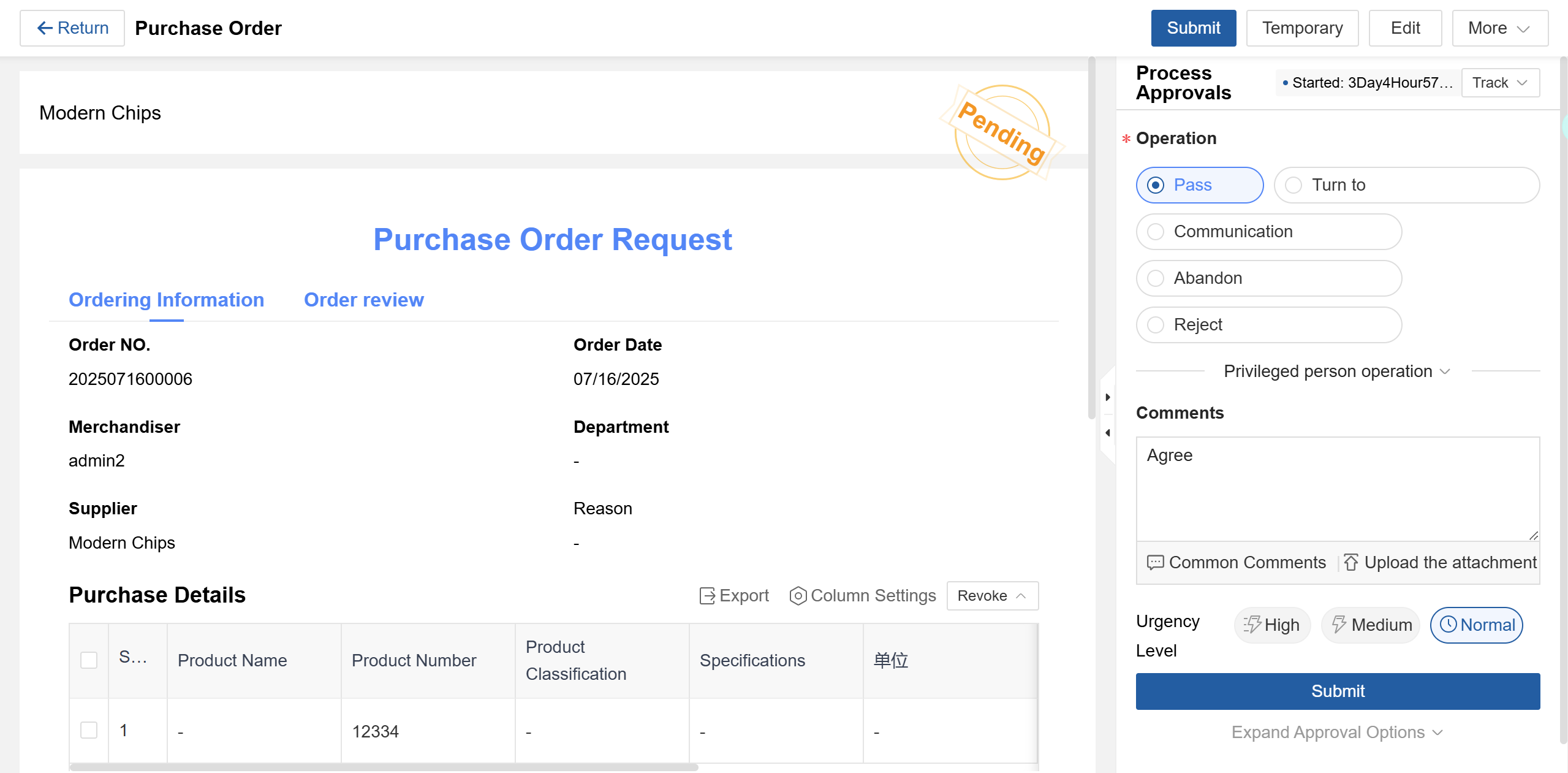Image resolution: width=1568 pixels, height=773 pixels.
Task: Click the horizontal scrollbar under the table
Action: tap(384, 767)
